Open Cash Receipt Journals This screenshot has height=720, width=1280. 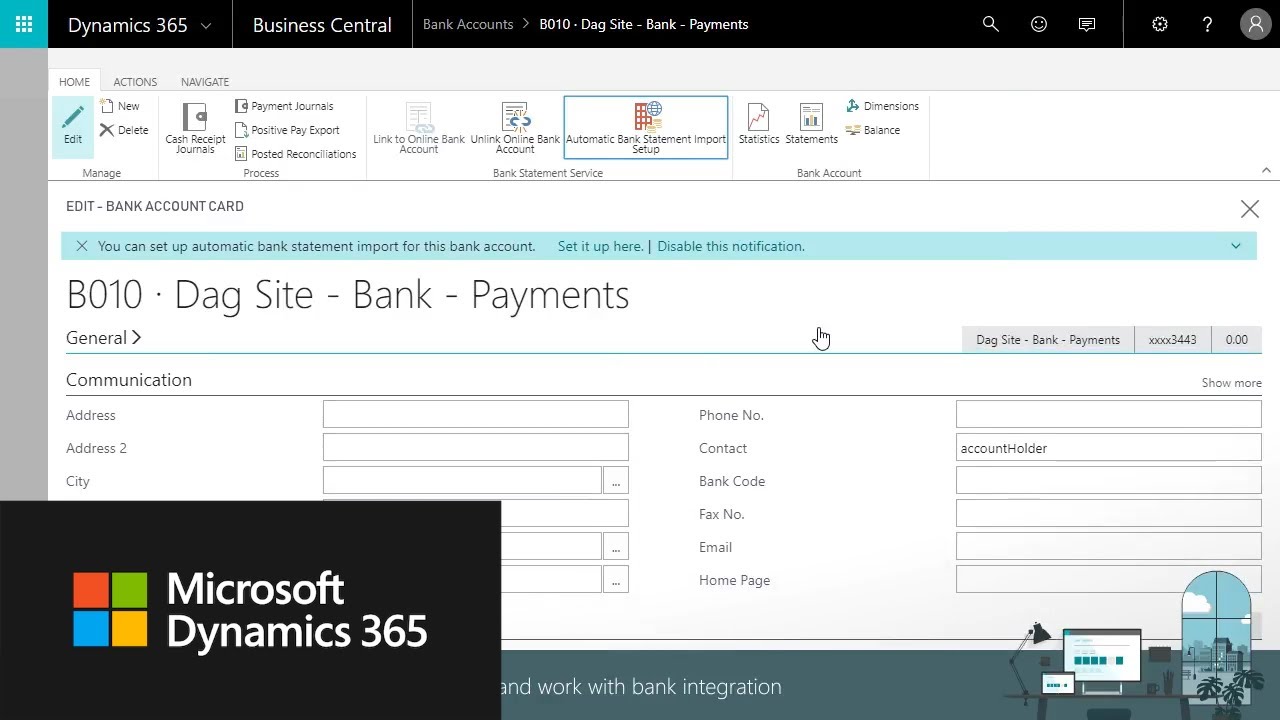(x=195, y=128)
